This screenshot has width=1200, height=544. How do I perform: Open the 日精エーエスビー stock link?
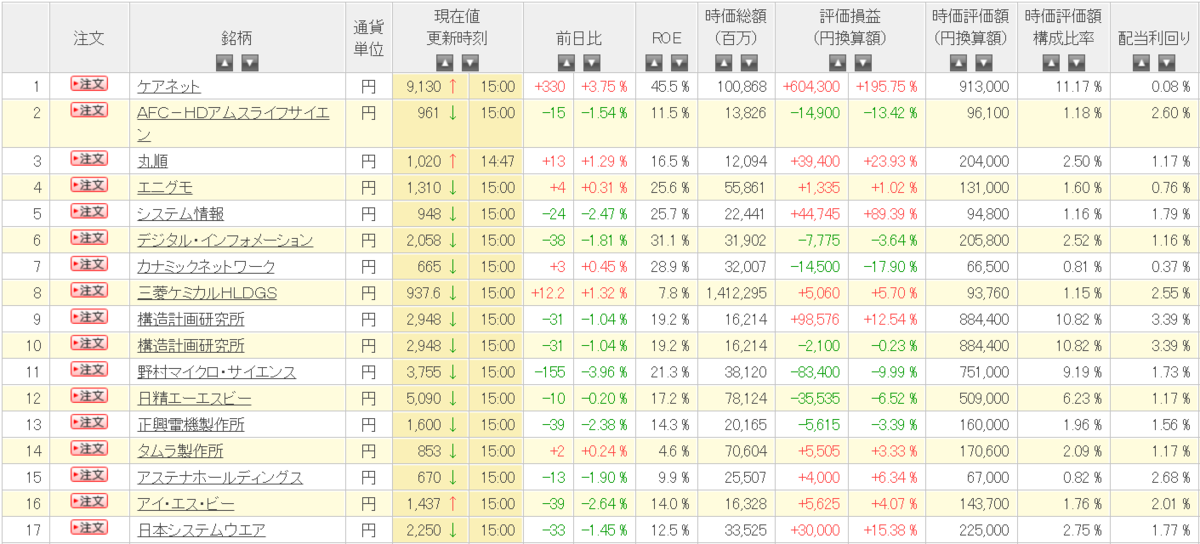(x=194, y=398)
